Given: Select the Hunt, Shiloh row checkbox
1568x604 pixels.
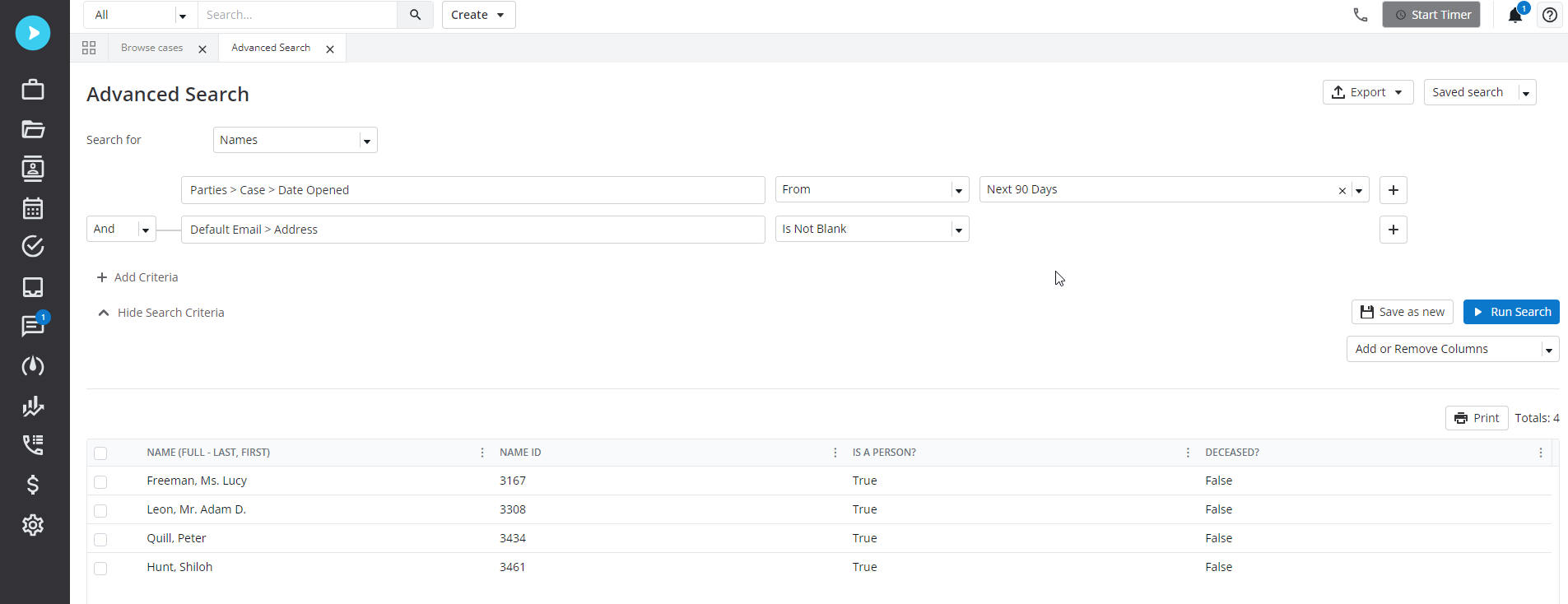Looking at the screenshot, I should (x=100, y=569).
